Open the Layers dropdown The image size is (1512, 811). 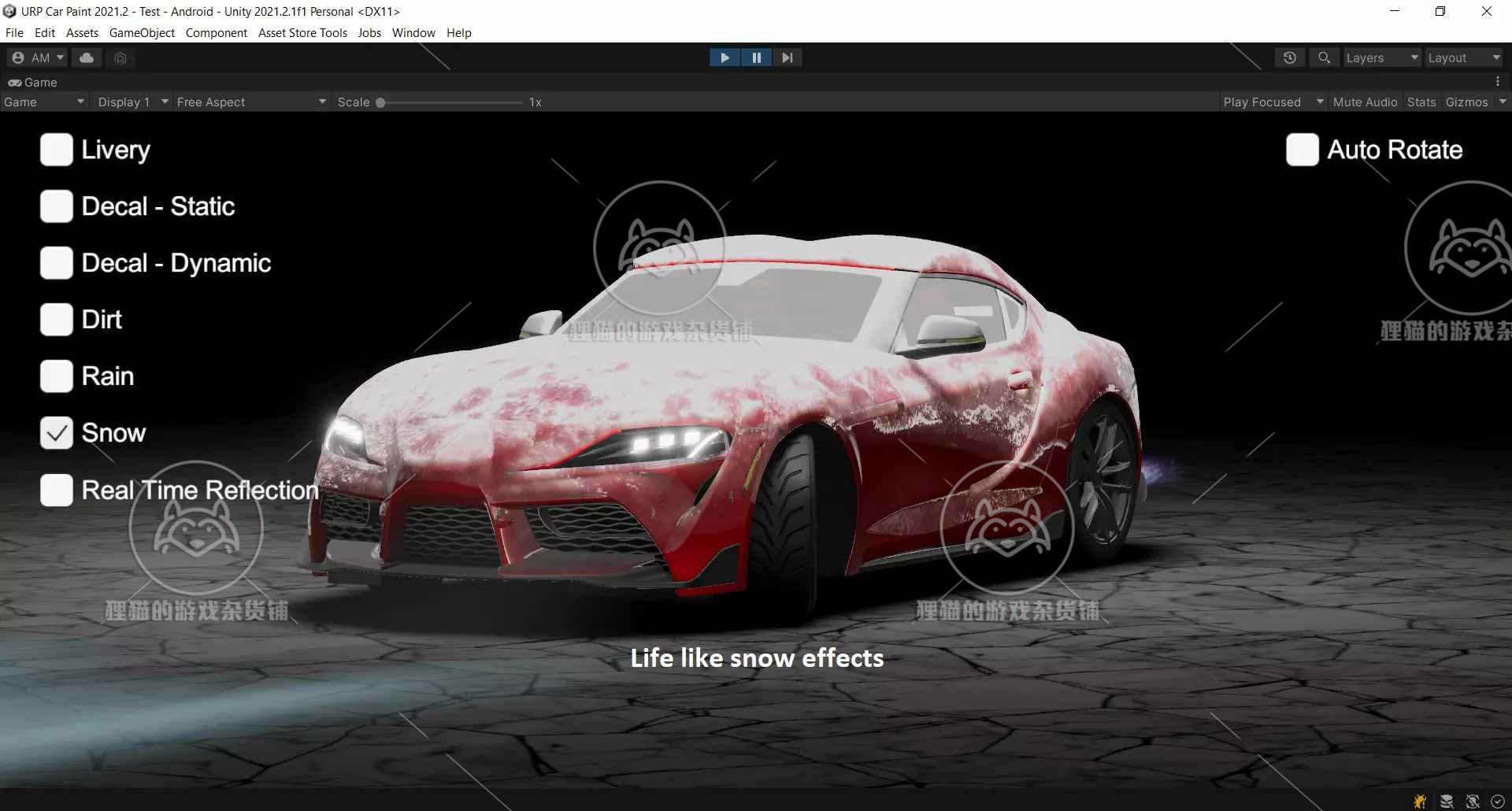point(1380,57)
